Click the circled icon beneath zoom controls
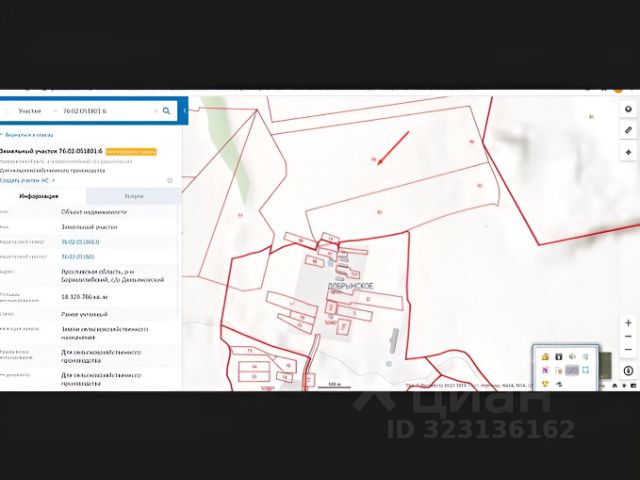The width and height of the screenshot is (640, 480). pos(628,371)
